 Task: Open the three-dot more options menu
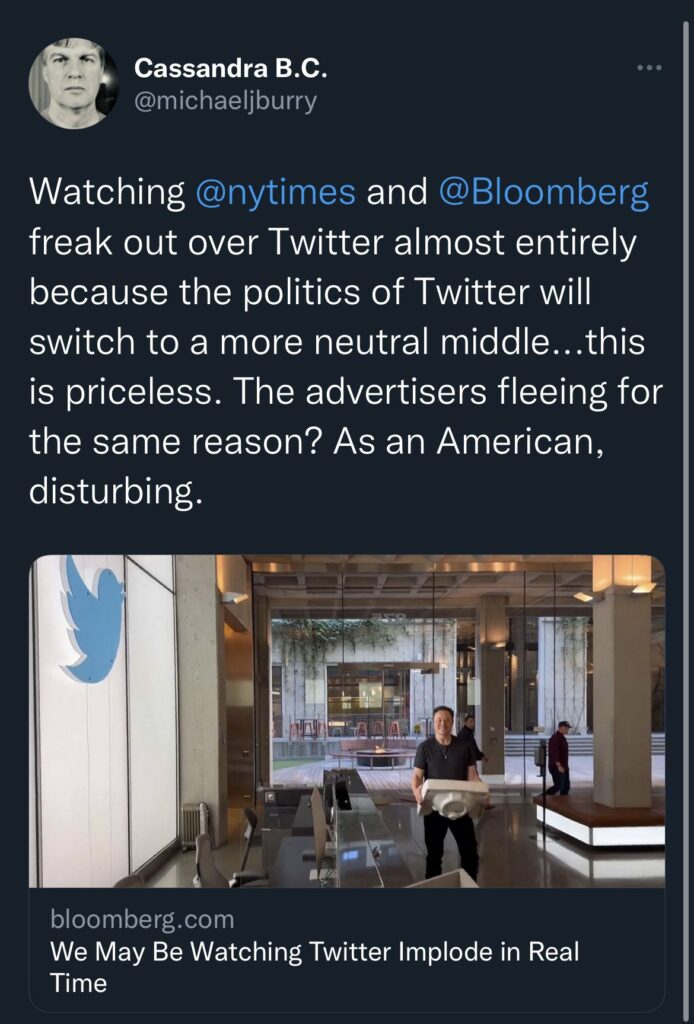pyautogui.click(x=649, y=68)
